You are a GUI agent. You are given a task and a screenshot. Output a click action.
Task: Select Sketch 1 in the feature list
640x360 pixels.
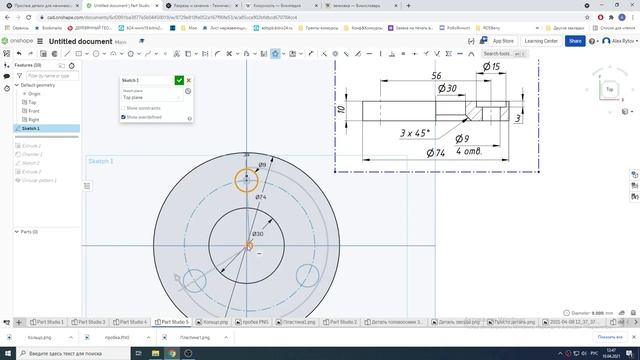pyautogui.click(x=47, y=128)
